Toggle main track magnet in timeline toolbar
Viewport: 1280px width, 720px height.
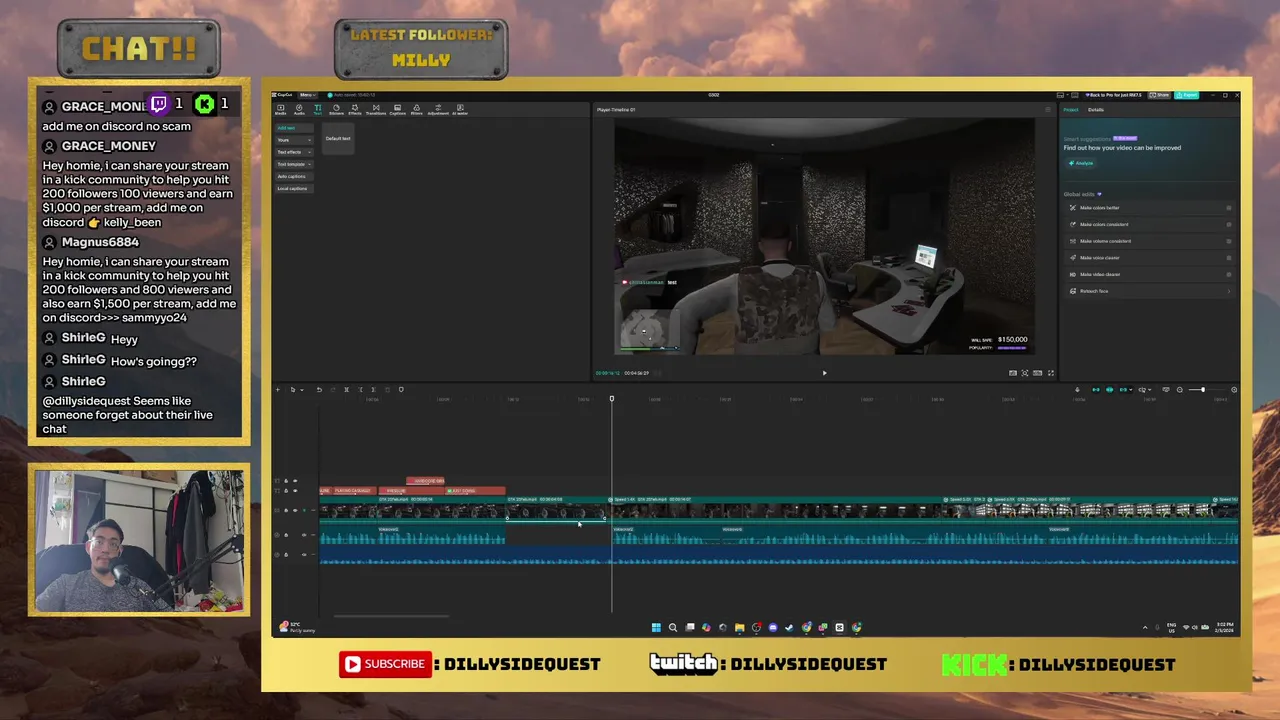[1096, 390]
